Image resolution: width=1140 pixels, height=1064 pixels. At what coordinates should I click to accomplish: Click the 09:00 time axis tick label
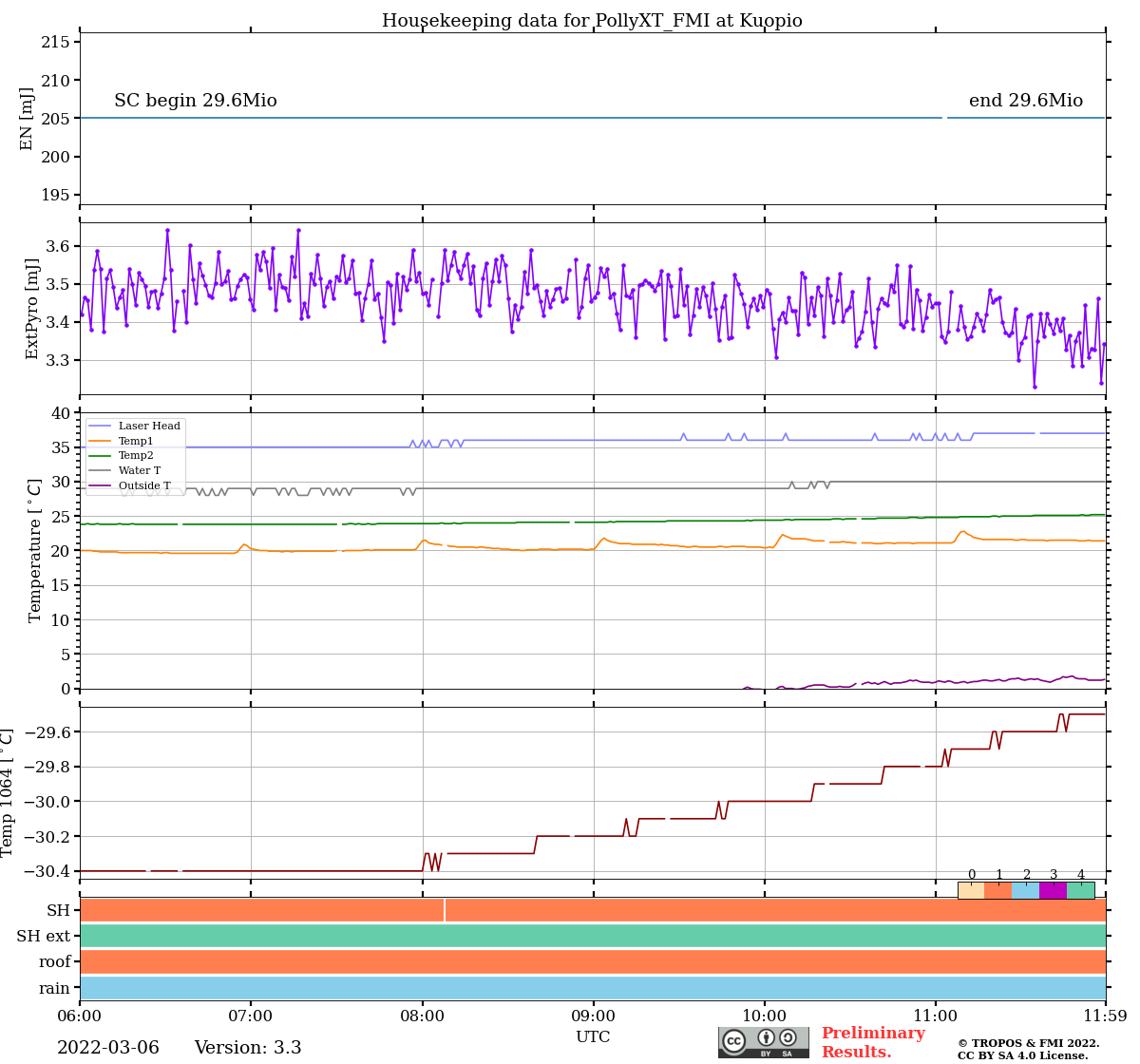593,1016
